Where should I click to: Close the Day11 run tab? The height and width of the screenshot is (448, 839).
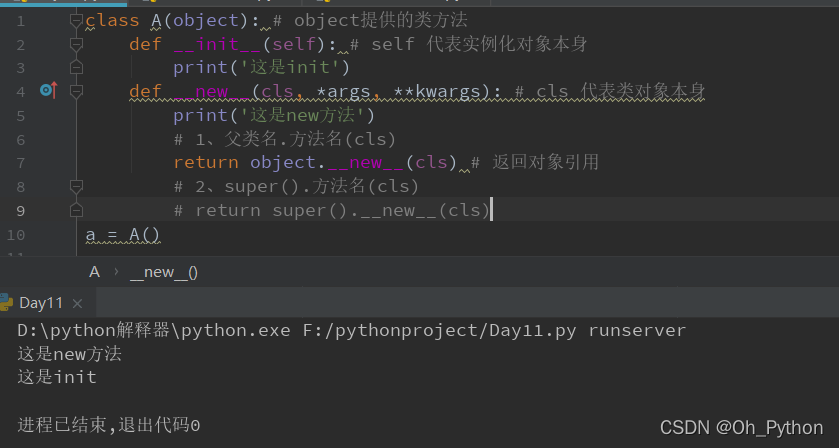77,303
